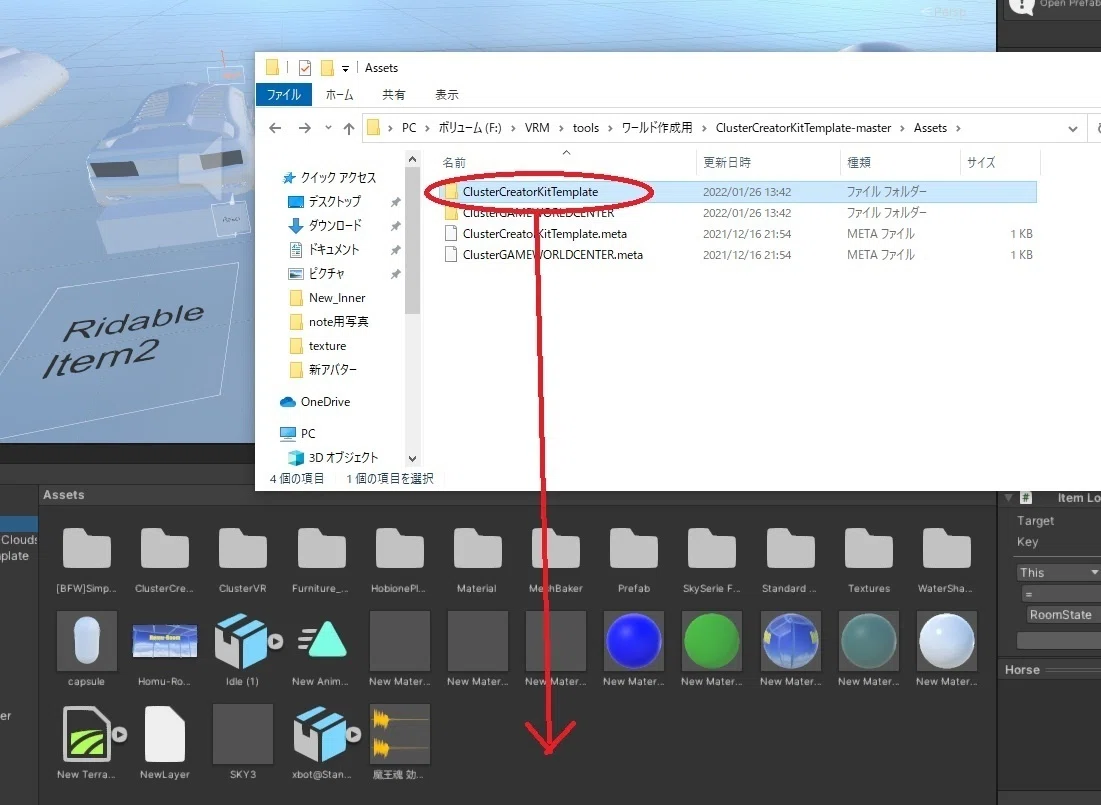1101x805 pixels.
Task: Select the New Terra.. terrain asset
Action: tap(86, 742)
